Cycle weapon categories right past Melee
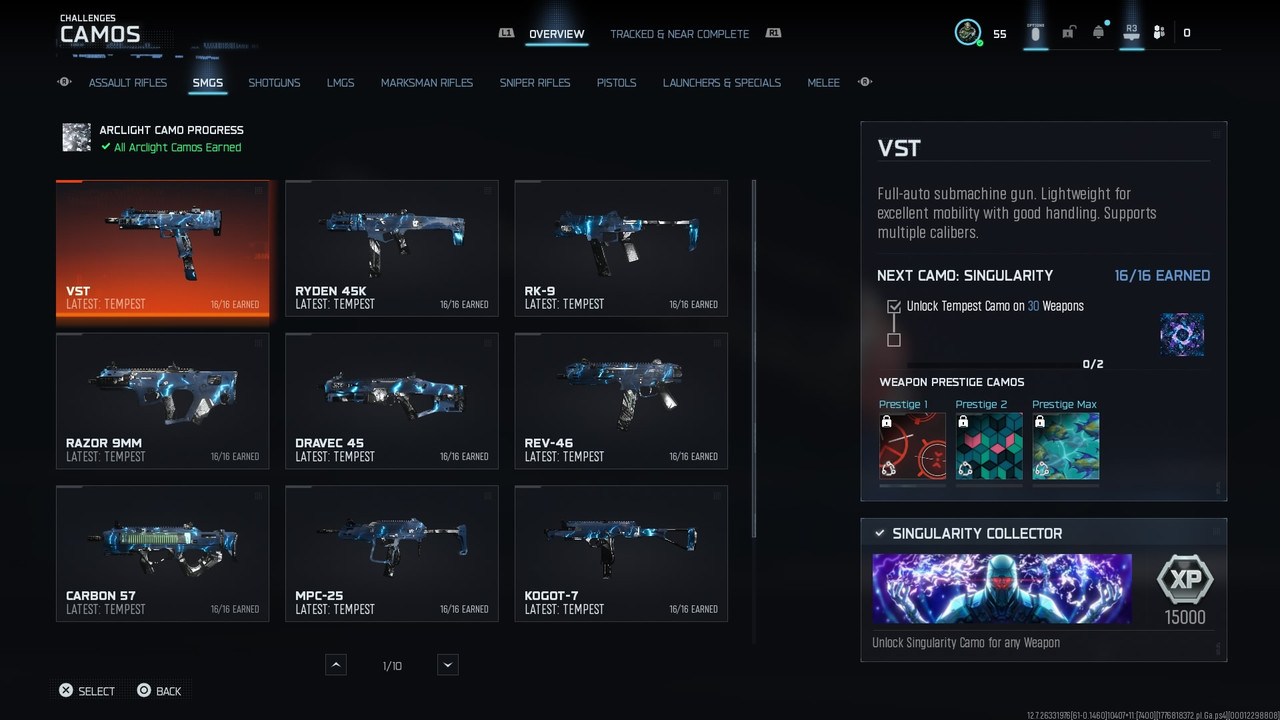This screenshot has height=720, width=1280. [865, 82]
